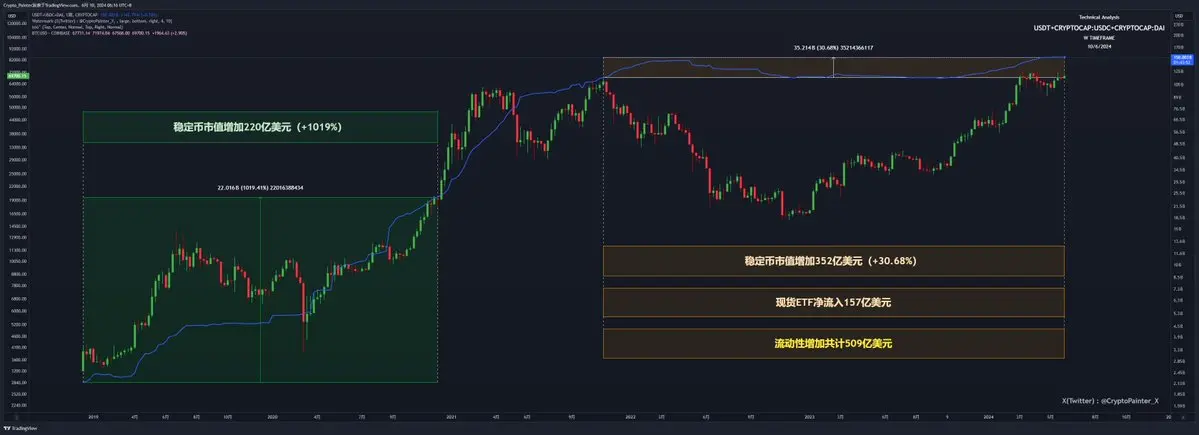Click the USDT+CRYPTOCAP:USDC+CRYPTOCAP:DAI chart title

1099,28
